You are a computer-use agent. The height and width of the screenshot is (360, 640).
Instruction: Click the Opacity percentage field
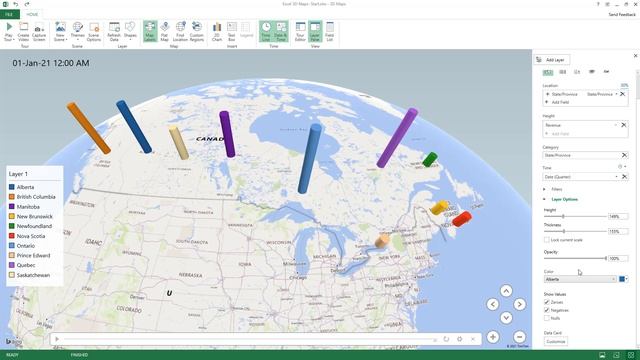click(x=618, y=258)
